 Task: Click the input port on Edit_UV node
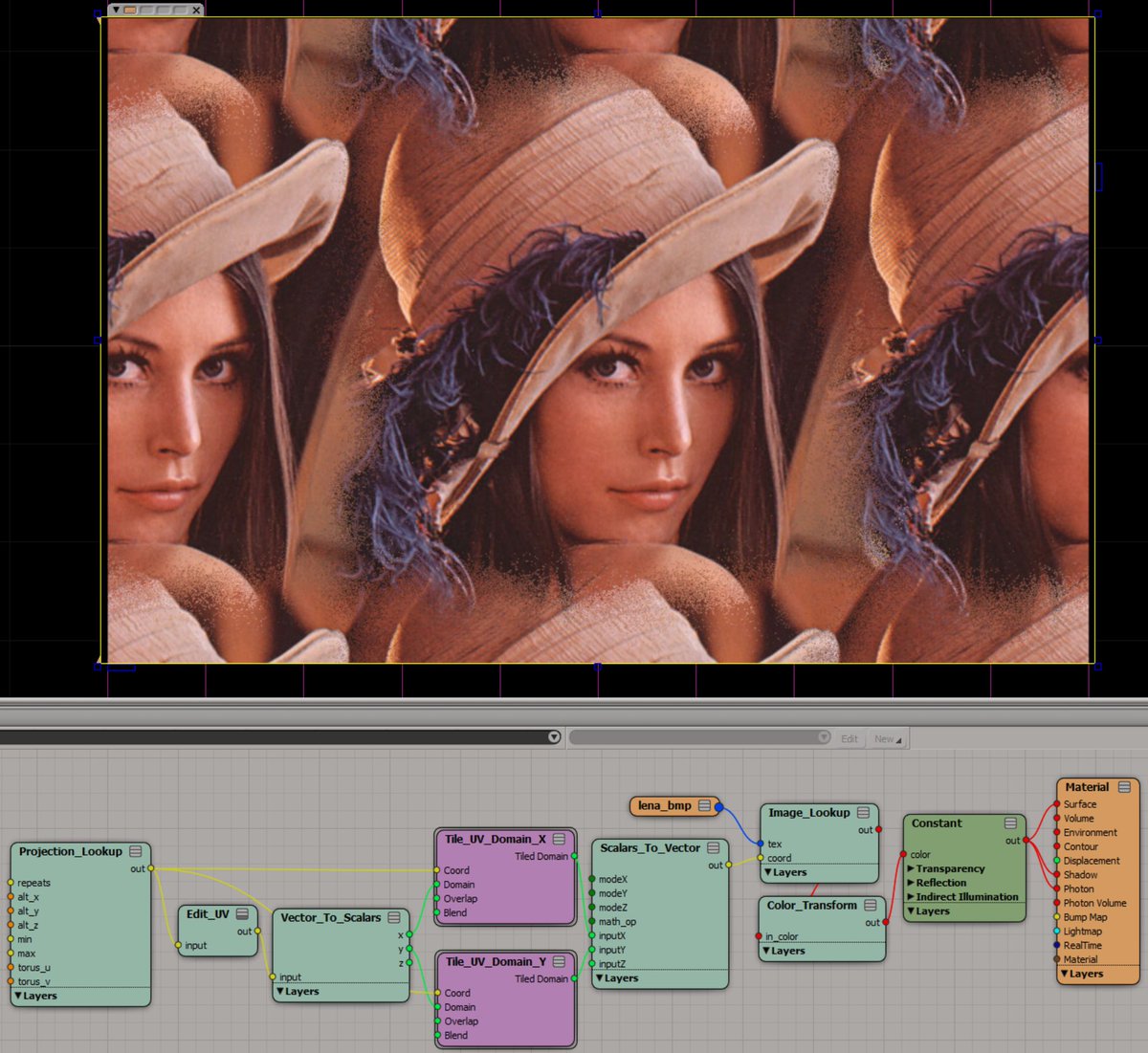(179, 945)
